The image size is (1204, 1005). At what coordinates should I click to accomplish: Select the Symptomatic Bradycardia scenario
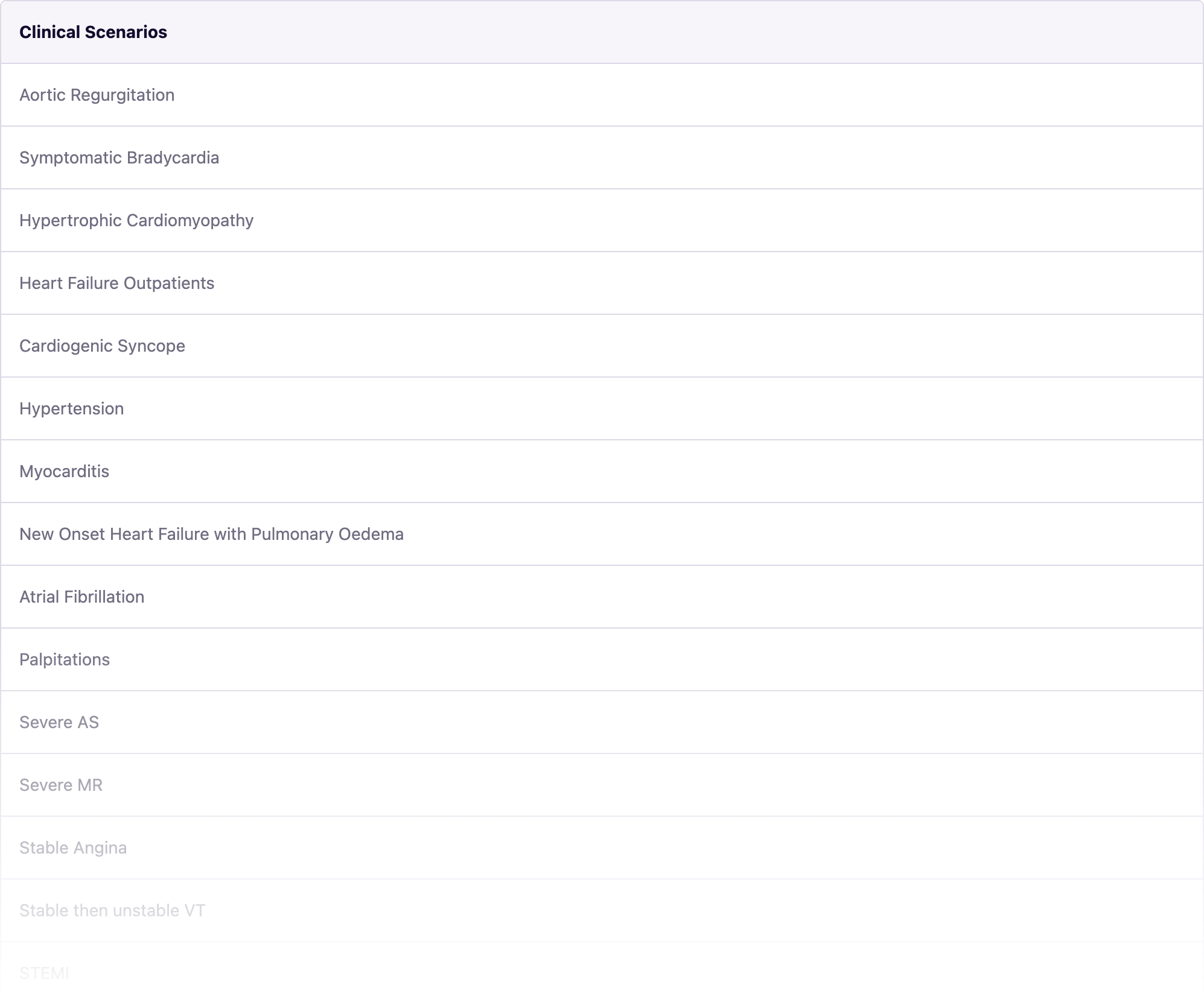point(119,158)
